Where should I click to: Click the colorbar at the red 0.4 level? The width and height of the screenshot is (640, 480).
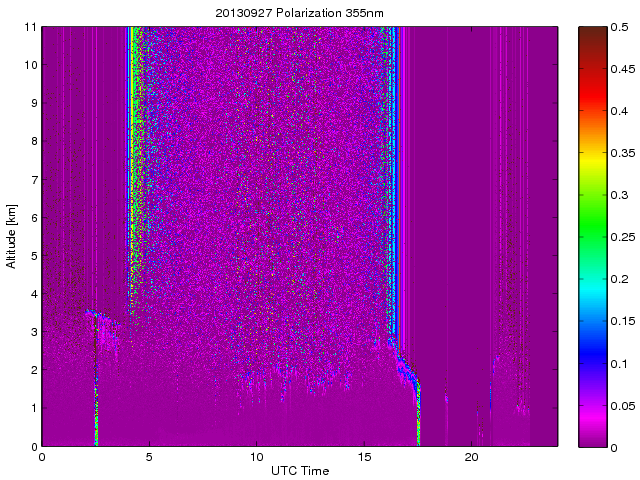(593, 111)
